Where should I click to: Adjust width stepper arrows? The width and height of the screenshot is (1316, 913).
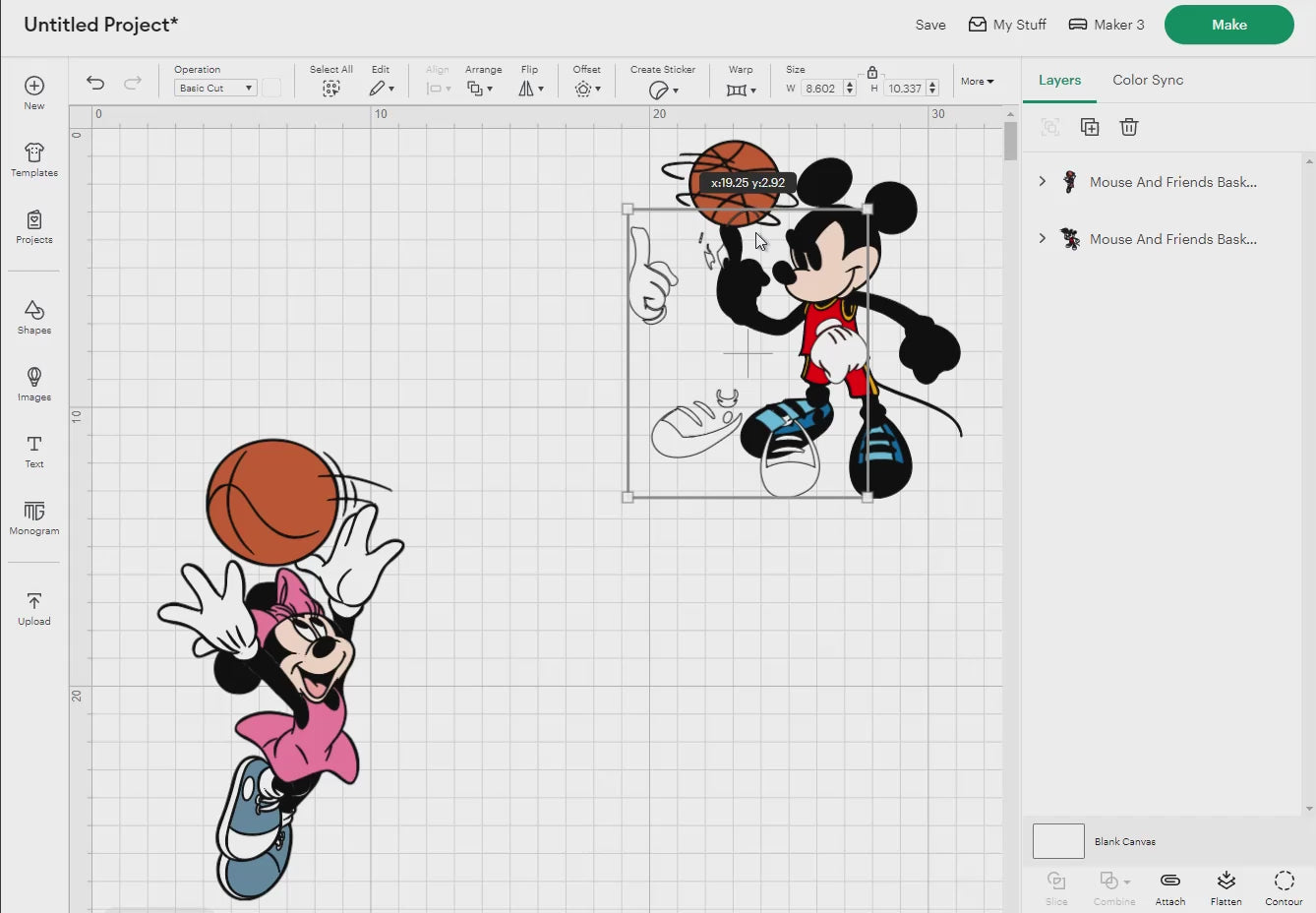click(850, 89)
